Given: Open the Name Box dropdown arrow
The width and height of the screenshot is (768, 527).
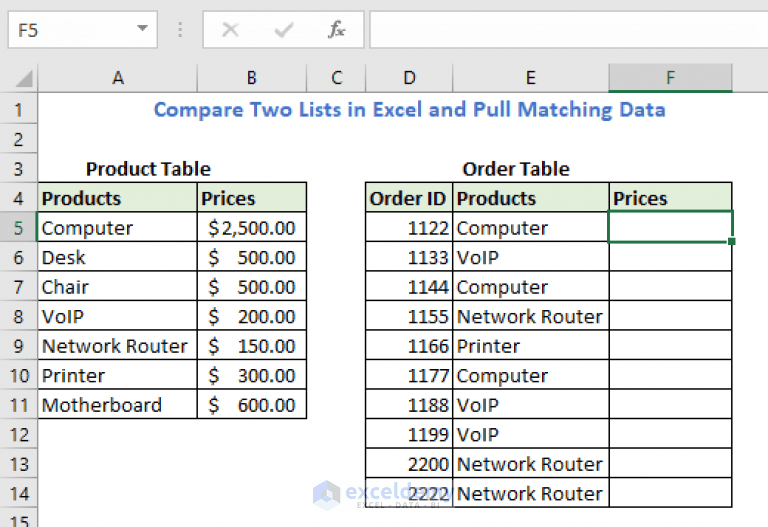Looking at the screenshot, I should coord(143,28).
